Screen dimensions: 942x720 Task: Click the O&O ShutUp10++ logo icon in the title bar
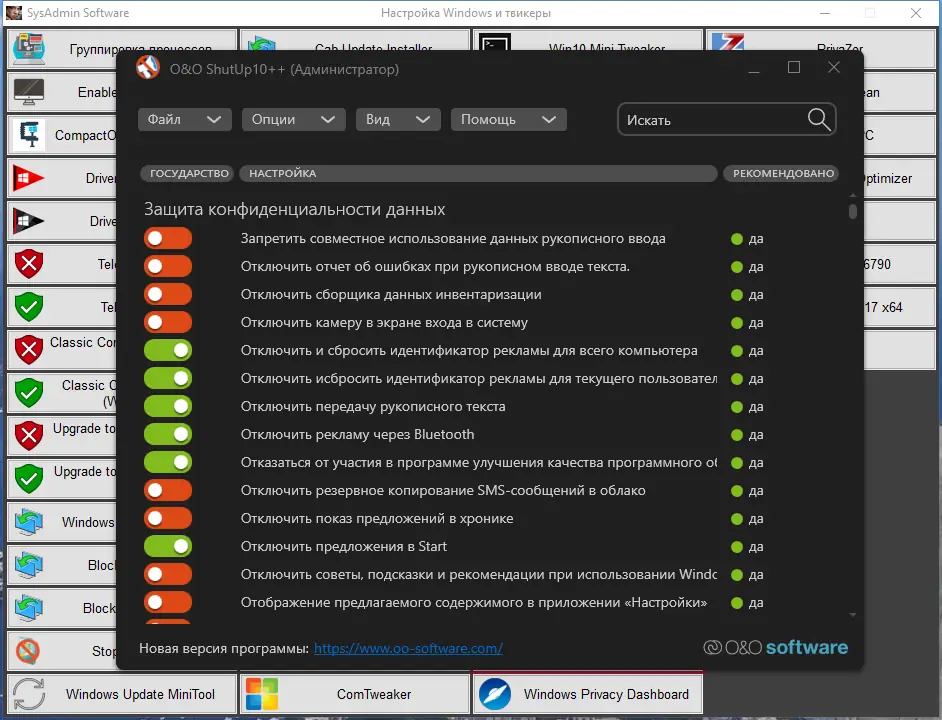click(148, 68)
